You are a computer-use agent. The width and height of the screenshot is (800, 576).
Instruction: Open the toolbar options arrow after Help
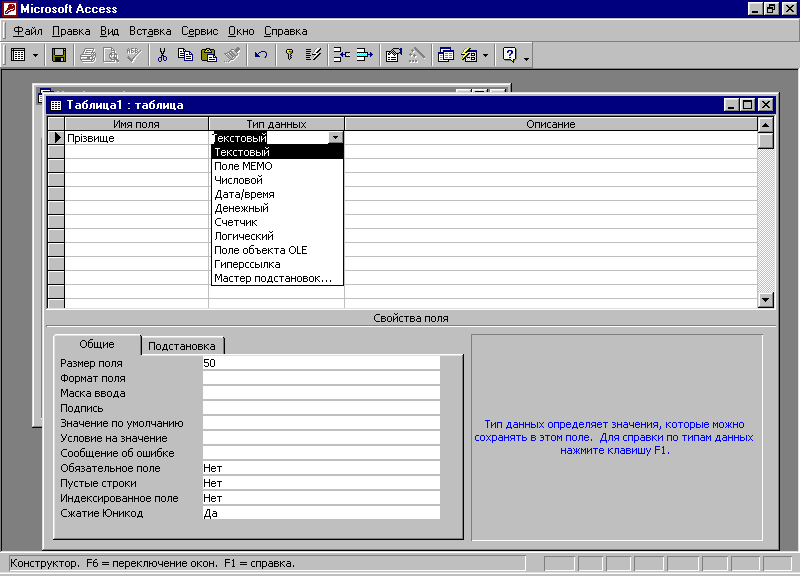coord(527,57)
